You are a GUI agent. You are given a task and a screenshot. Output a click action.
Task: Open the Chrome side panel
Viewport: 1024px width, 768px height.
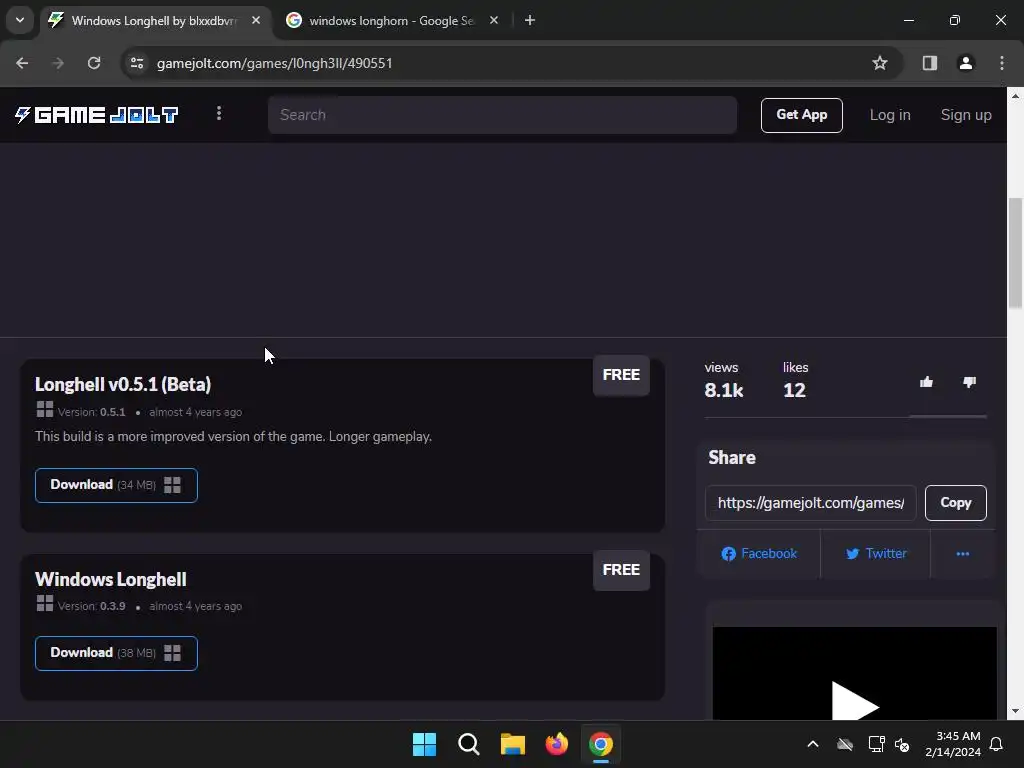coord(930,63)
